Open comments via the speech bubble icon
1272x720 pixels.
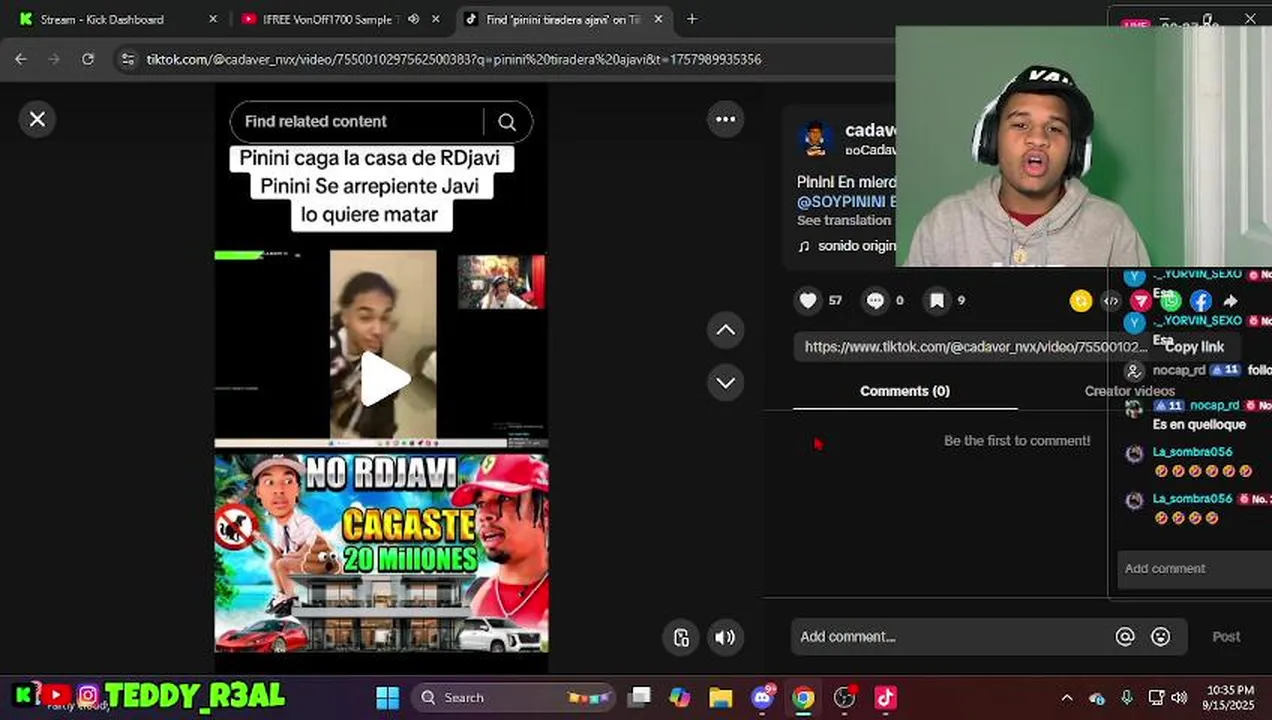click(x=875, y=300)
